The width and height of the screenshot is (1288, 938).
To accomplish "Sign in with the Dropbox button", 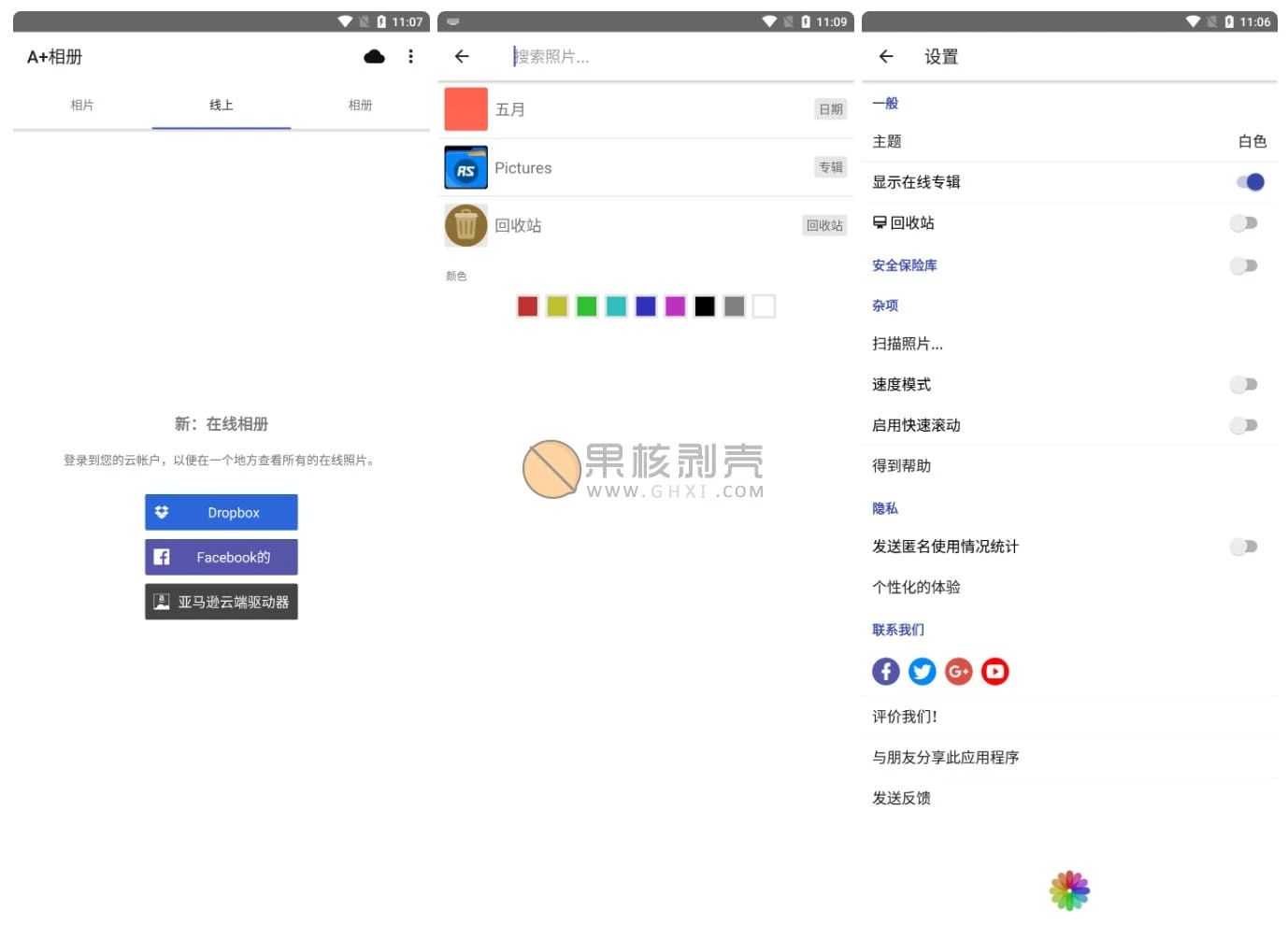I will [222, 512].
